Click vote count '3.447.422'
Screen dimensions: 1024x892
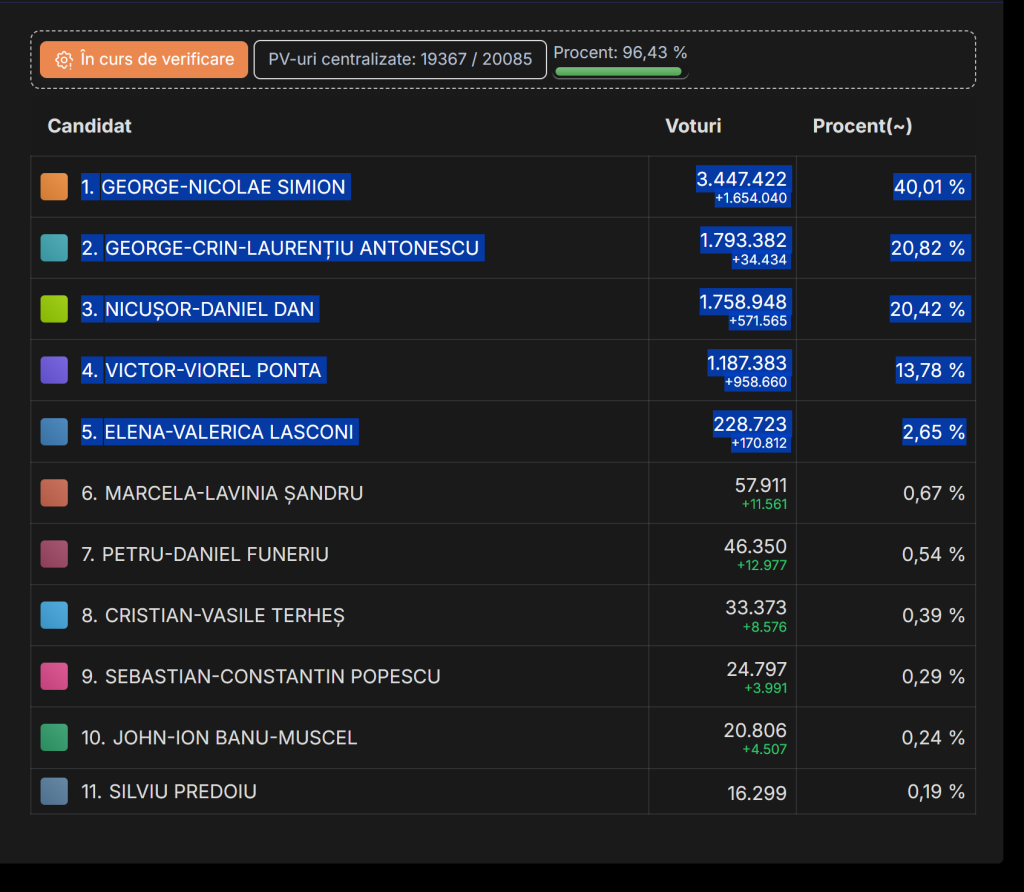pos(742,179)
